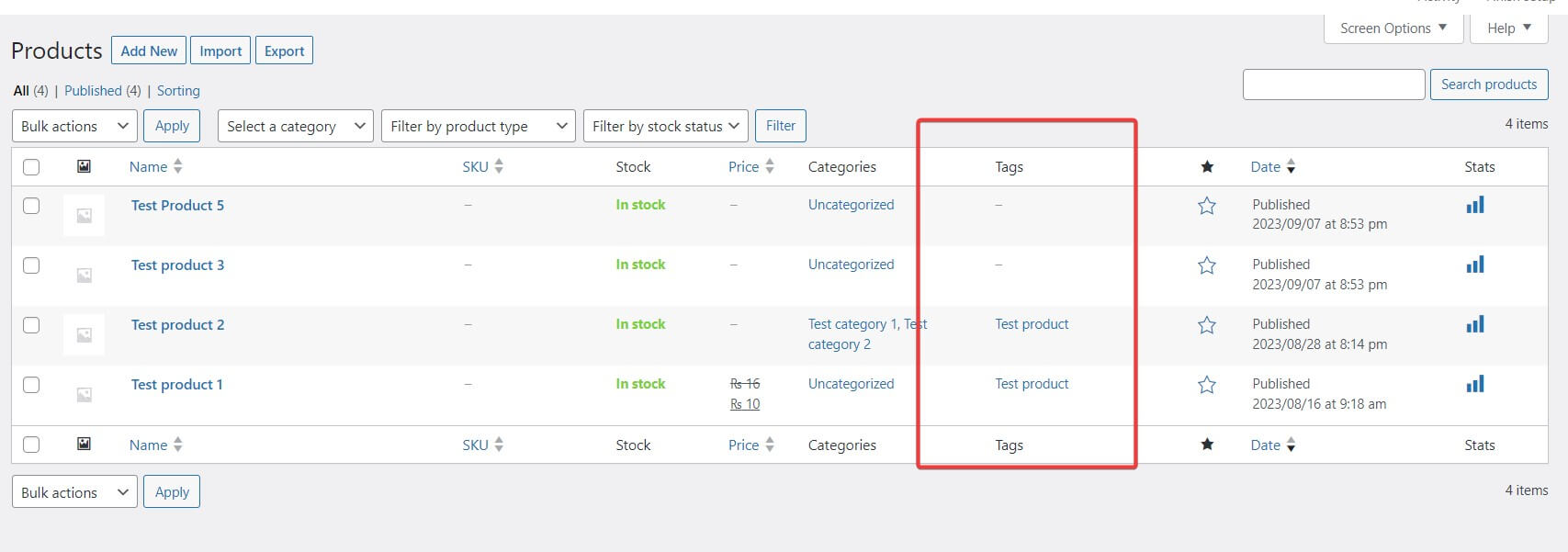Screen dimensions: 1568x552
Task: Open Filter by product type dropdown
Action: [479, 126]
